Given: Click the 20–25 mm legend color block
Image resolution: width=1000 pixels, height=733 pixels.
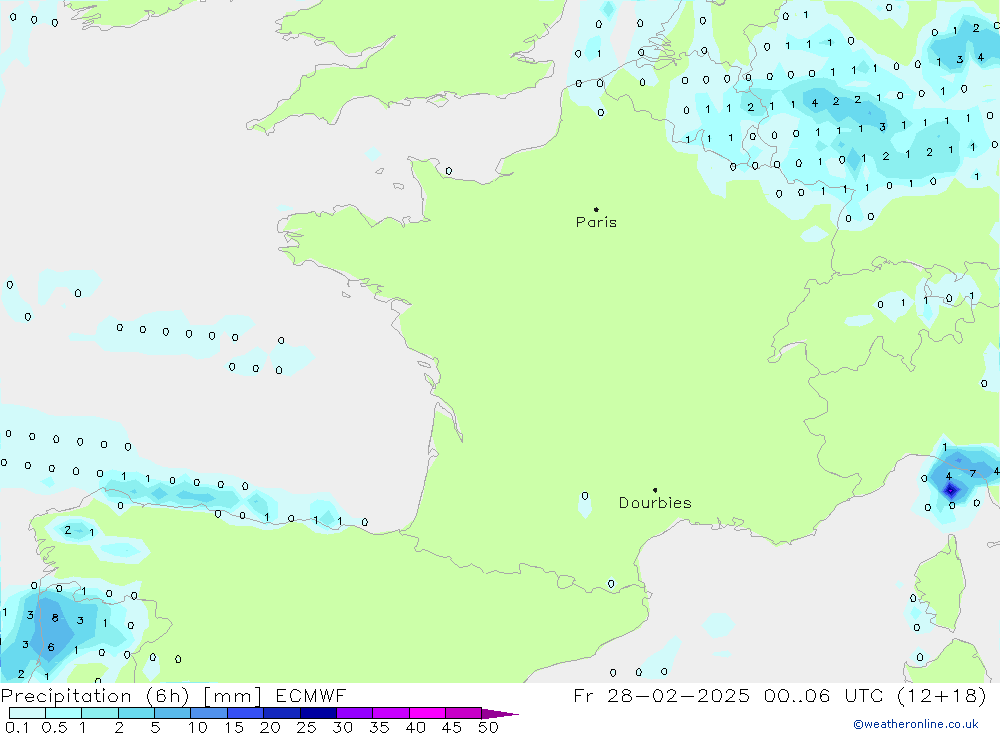Looking at the screenshot, I should click(x=281, y=713).
